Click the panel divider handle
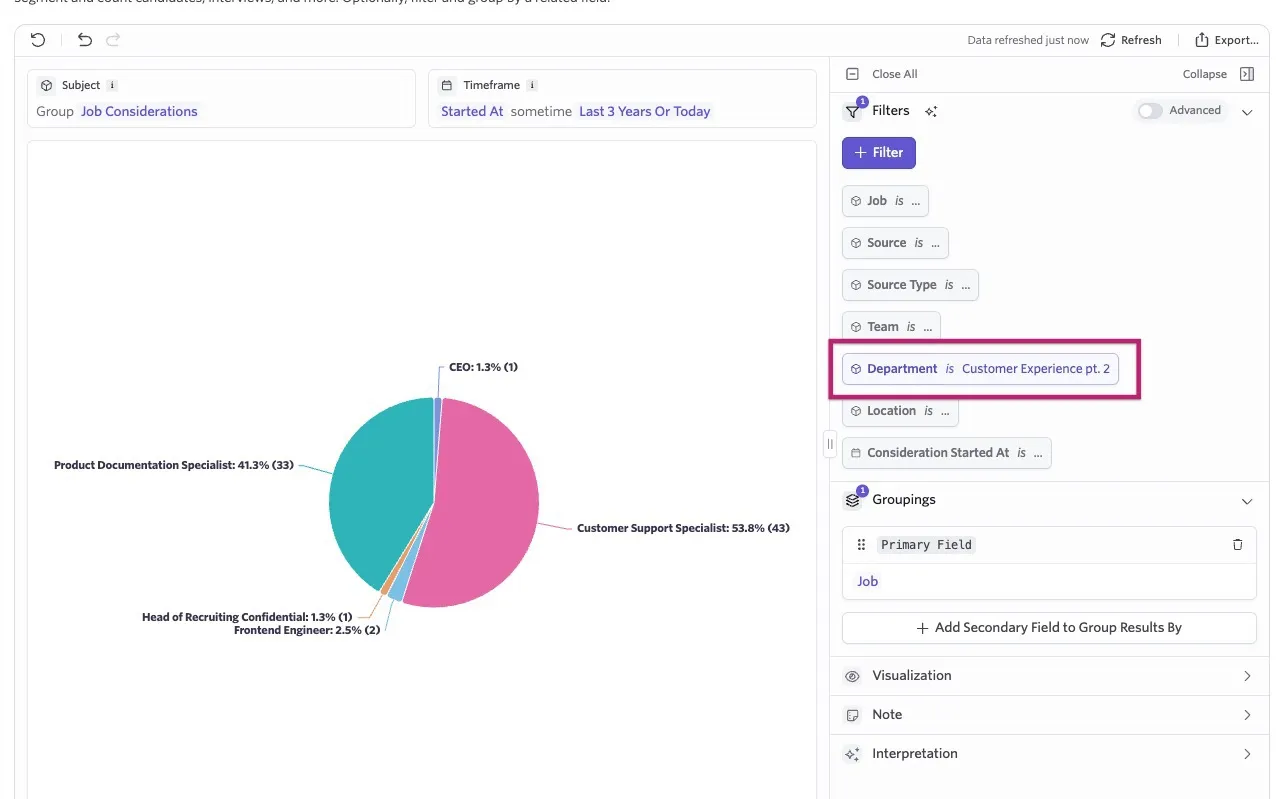The width and height of the screenshot is (1276, 799). pos(830,444)
